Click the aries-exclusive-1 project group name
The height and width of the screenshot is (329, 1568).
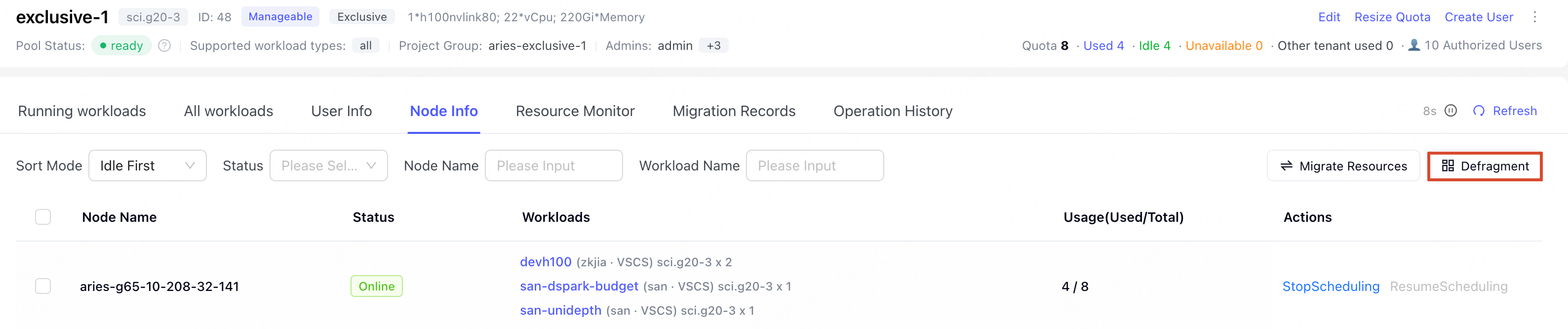(x=537, y=45)
